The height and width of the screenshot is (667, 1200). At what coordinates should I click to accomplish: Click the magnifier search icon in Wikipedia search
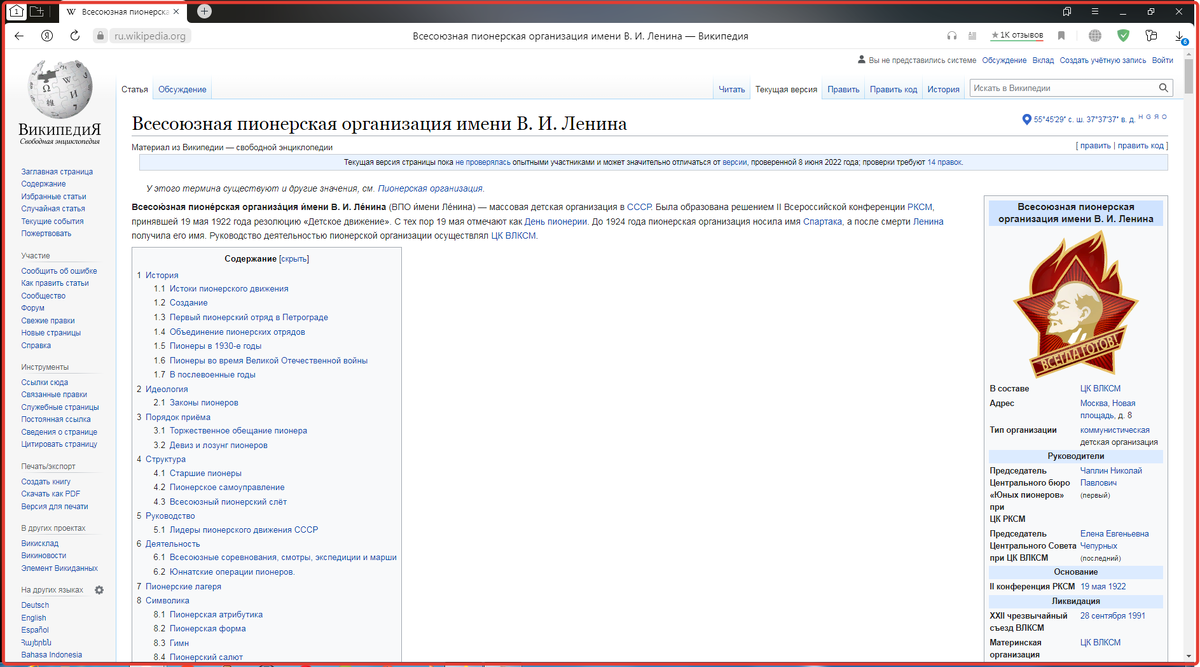[1164, 88]
